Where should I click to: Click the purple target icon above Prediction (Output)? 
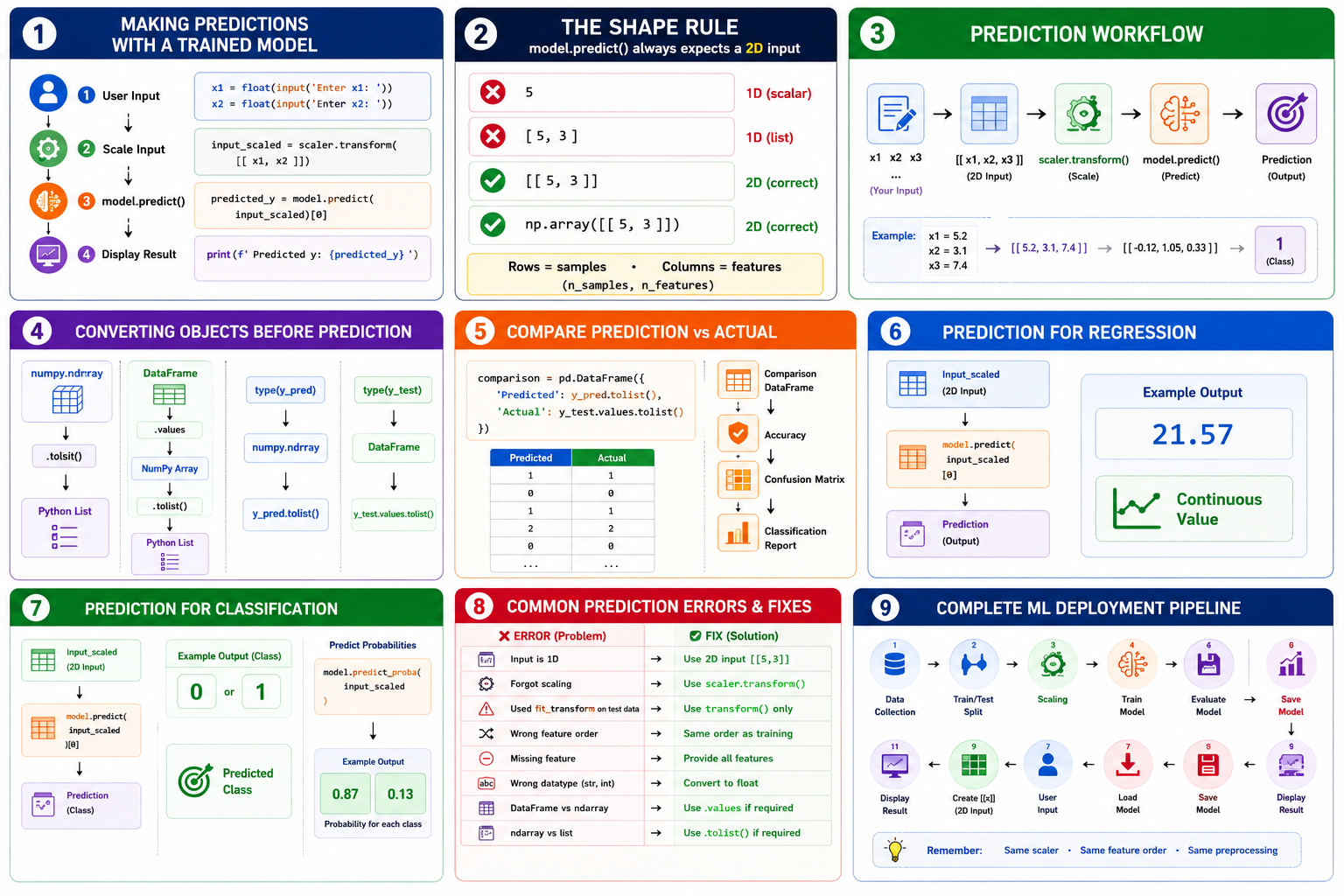tap(1286, 114)
